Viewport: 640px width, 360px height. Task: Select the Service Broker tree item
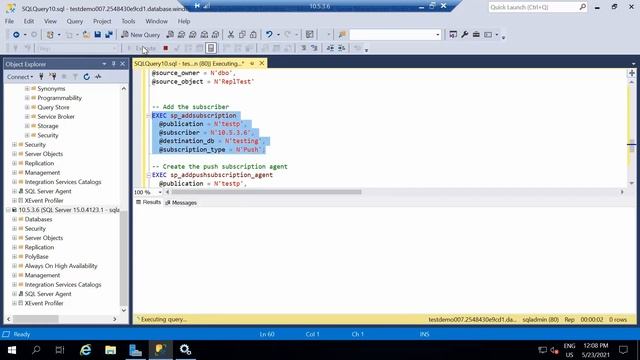56,117
